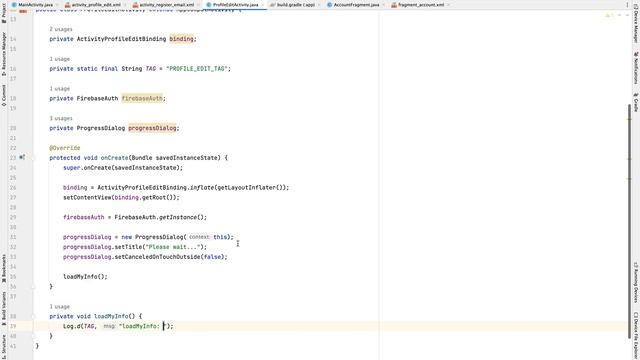Click line number 23 in gutter
640x360 pixels.
point(13,158)
